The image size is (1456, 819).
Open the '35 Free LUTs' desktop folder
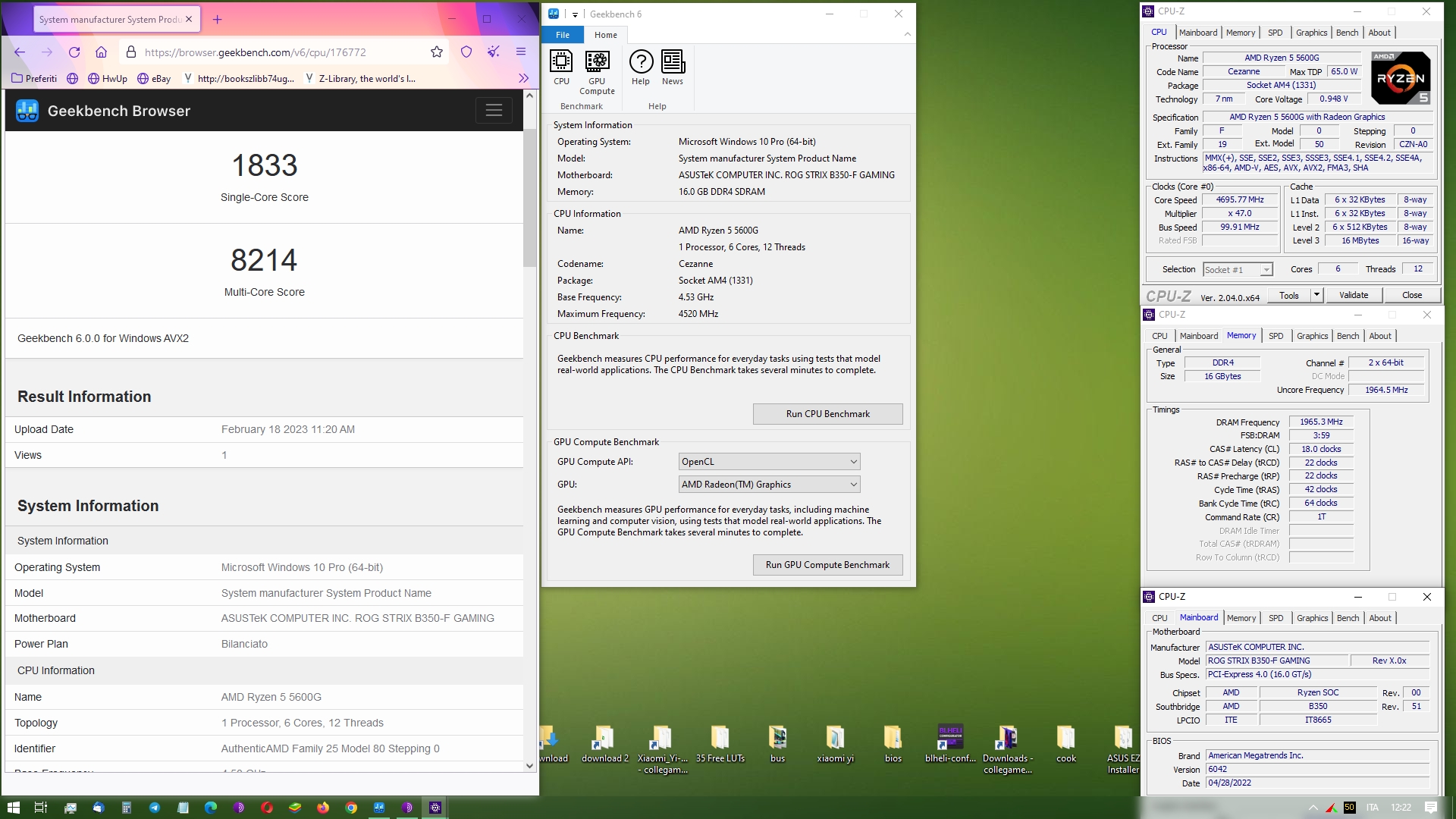pyautogui.click(x=720, y=743)
